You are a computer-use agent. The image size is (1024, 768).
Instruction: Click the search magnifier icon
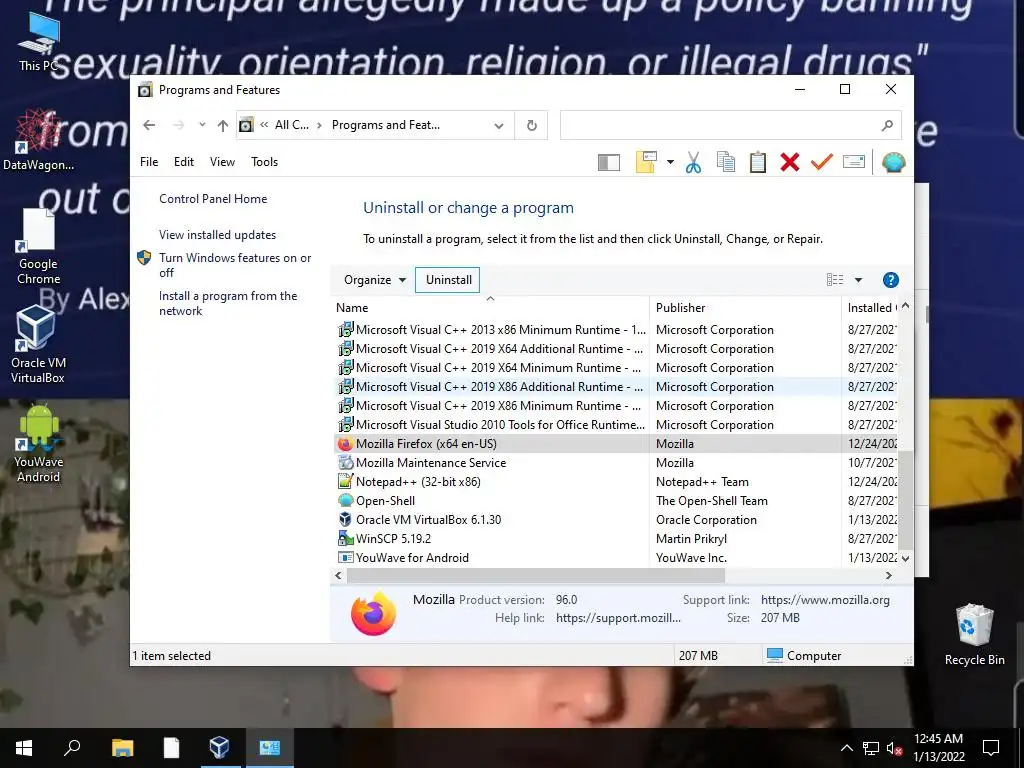[887, 125]
